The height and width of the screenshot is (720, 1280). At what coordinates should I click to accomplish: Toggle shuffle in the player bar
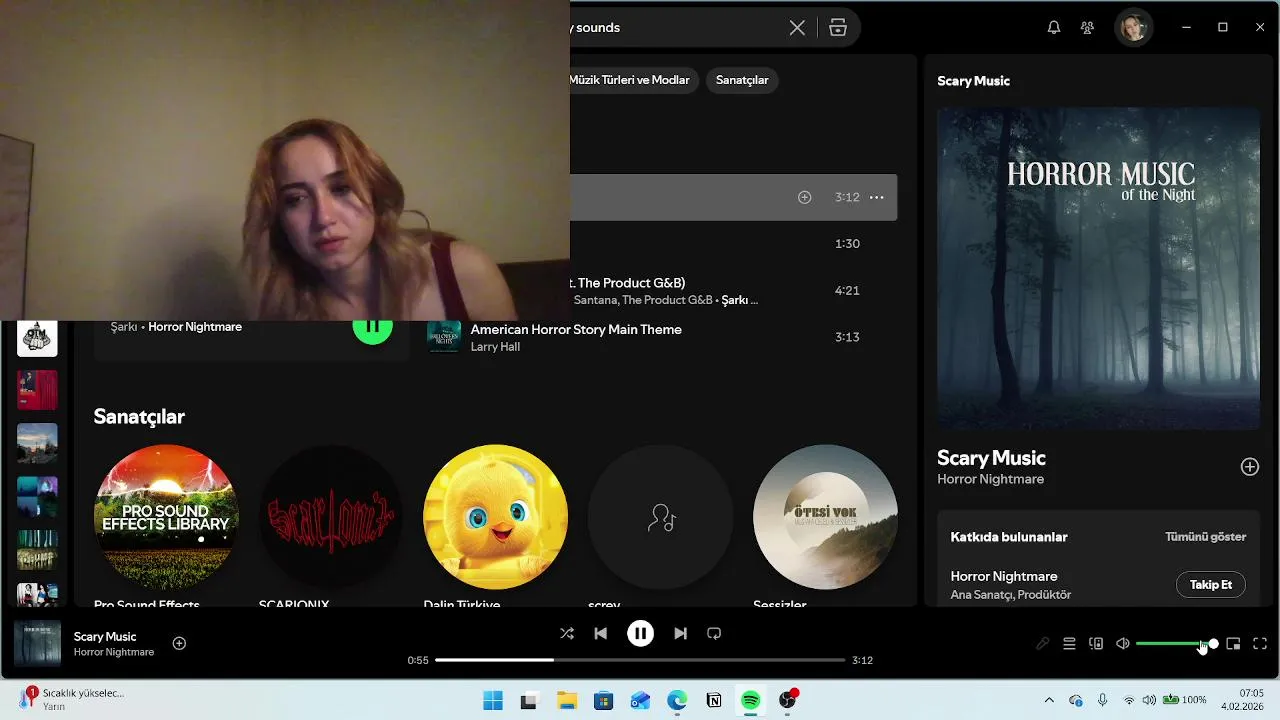[x=567, y=633]
